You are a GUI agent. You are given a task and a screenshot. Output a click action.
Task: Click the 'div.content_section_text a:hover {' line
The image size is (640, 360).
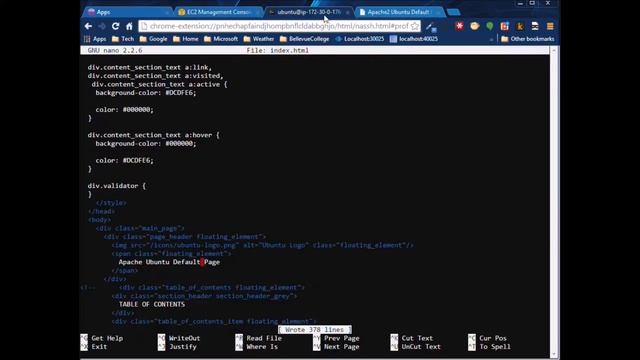tap(153, 135)
